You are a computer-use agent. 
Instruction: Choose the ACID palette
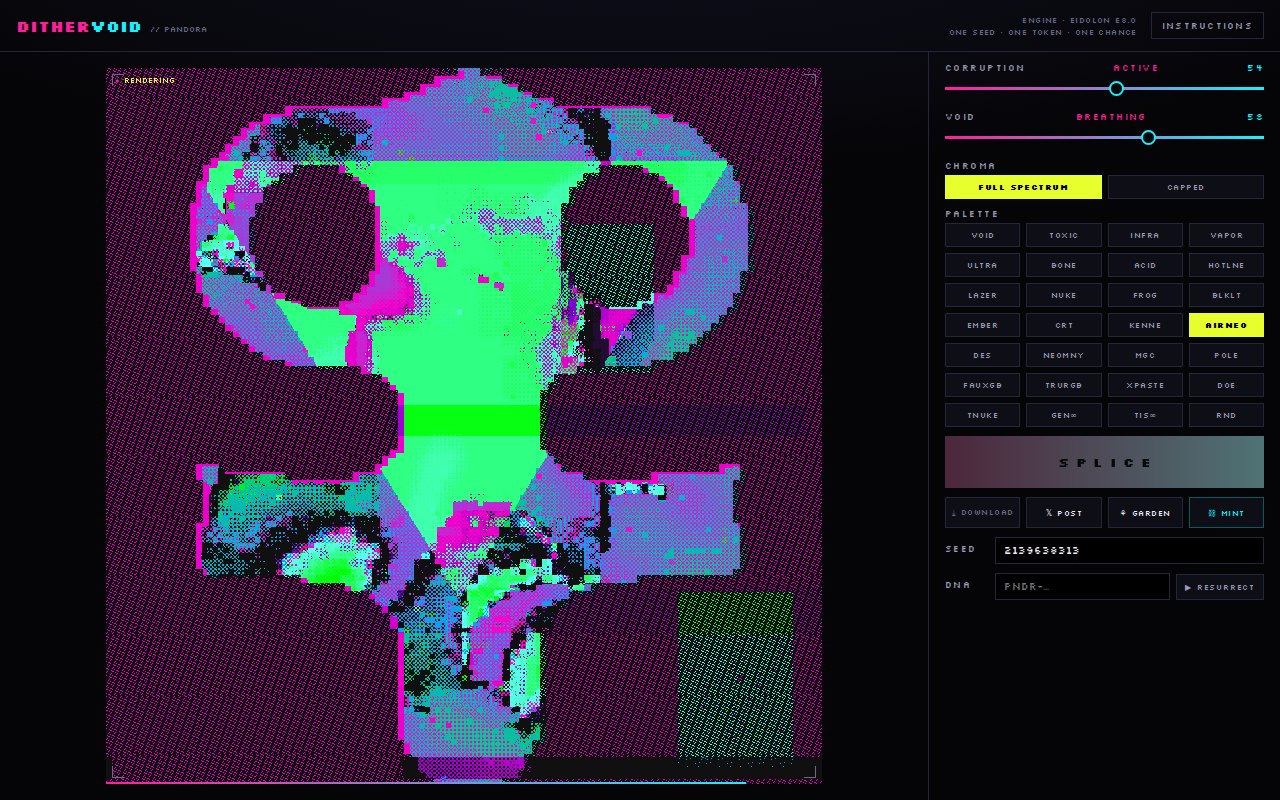coord(1145,265)
